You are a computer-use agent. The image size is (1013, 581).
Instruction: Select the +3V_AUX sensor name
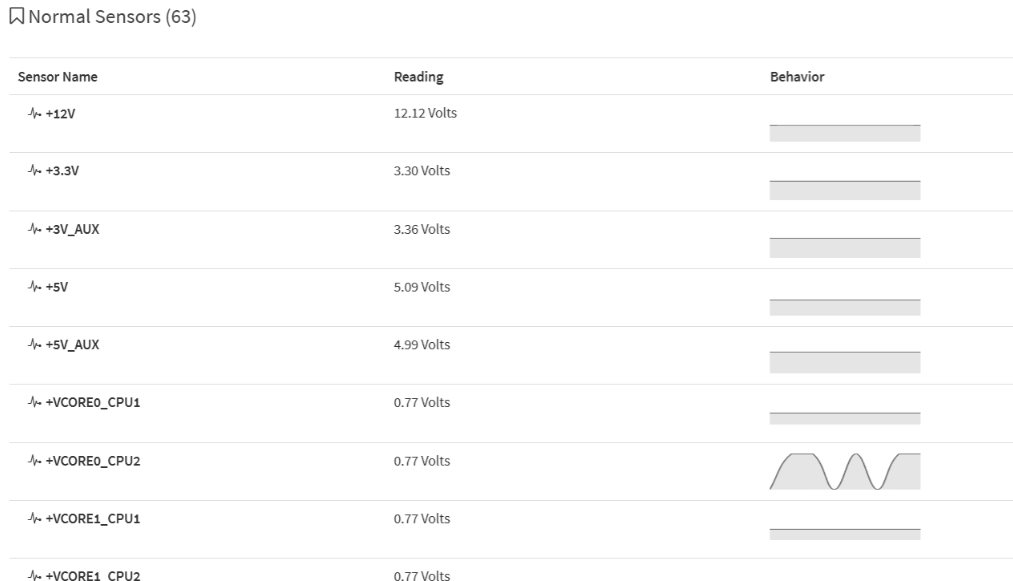coord(73,229)
